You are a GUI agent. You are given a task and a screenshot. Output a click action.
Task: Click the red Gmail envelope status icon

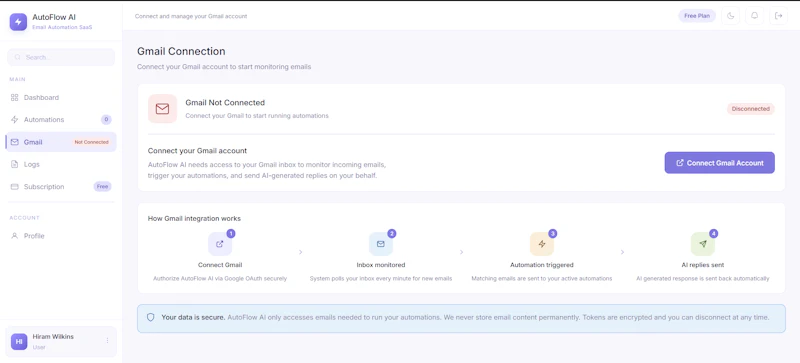(162, 109)
